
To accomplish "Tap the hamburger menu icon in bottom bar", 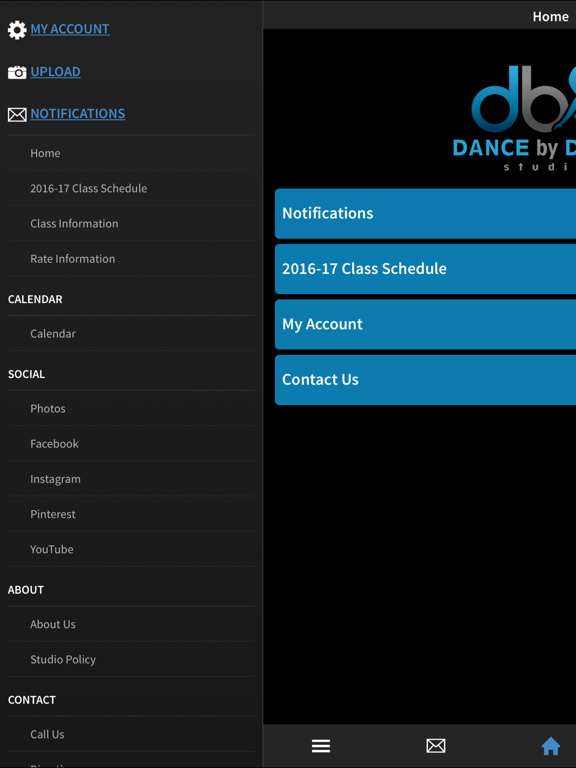I will click(321, 746).
